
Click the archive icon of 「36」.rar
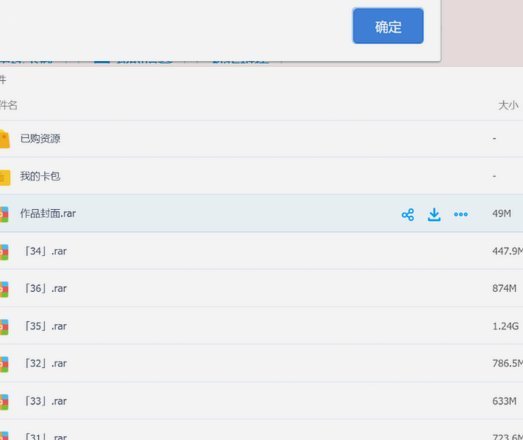[x=4, y=289]
